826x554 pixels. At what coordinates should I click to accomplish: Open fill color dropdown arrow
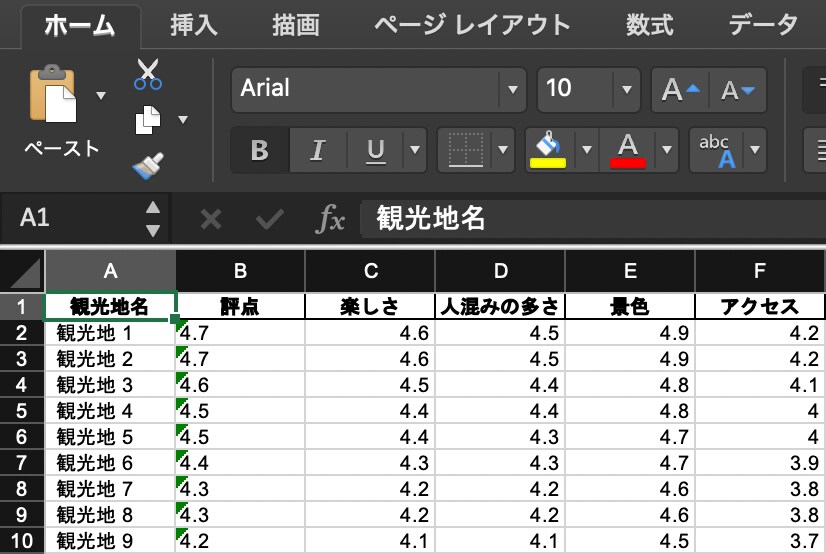(x=587, y=150)
